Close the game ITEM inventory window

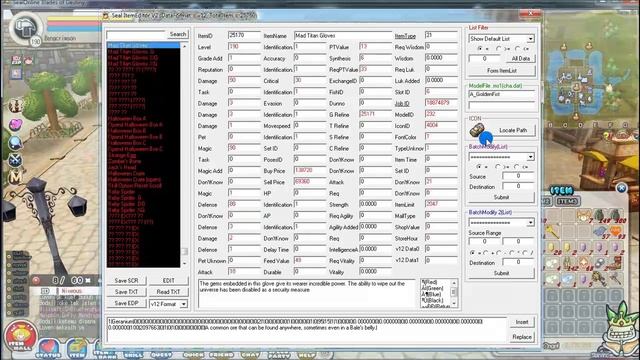coord(621,188)
